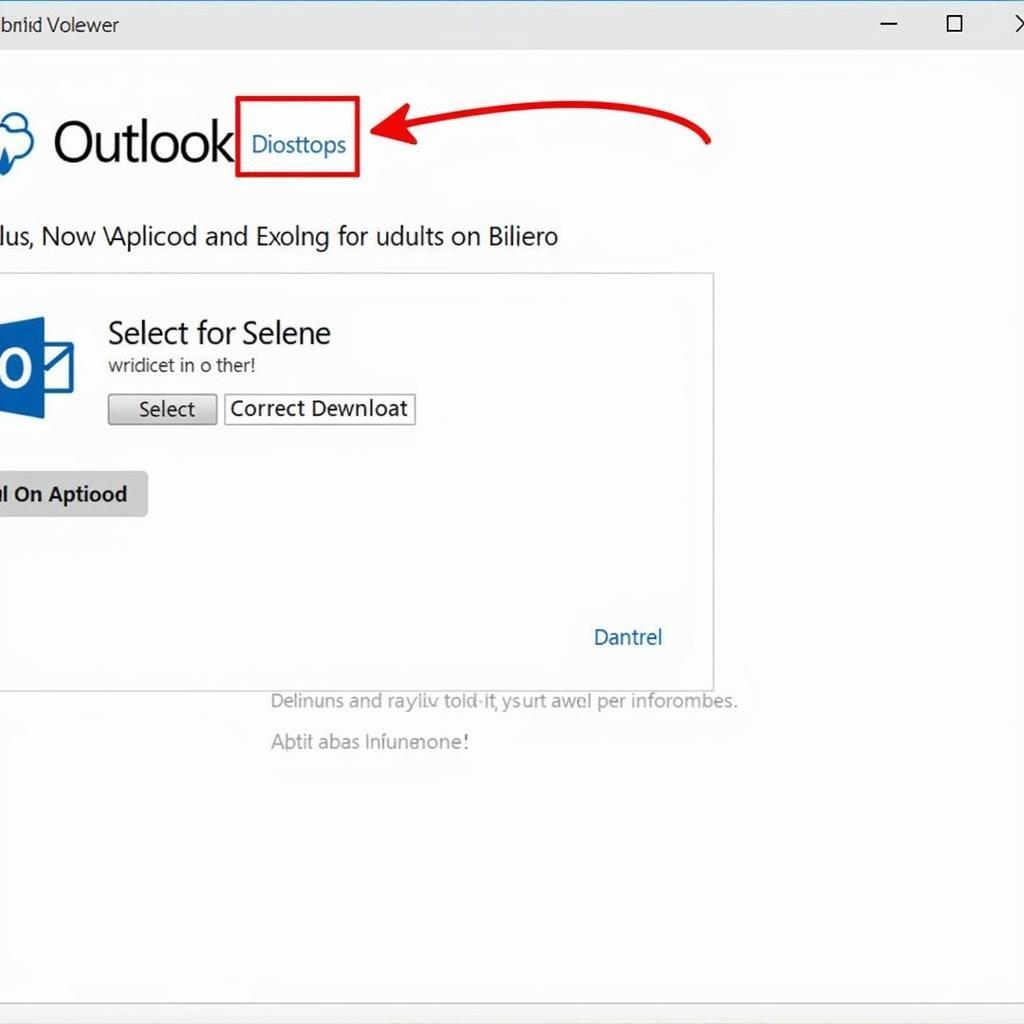Click the Correct Dewnloat button
The width and height of the screenshot is (1024, 1024).
coord(320,409)
